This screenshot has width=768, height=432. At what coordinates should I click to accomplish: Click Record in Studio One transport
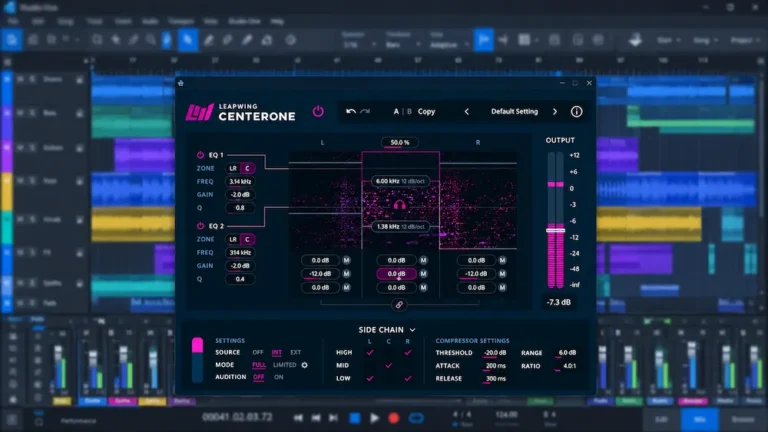coord(393,418)
